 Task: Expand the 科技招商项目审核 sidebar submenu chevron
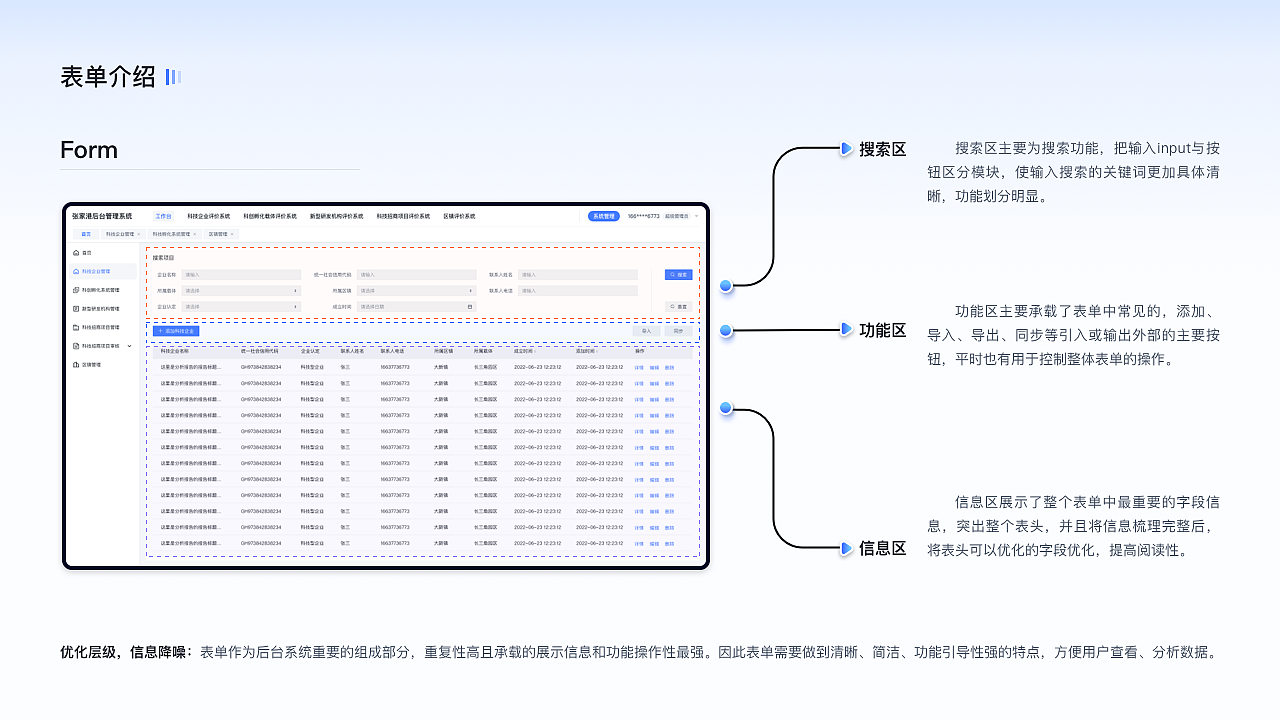coord(129,346)
